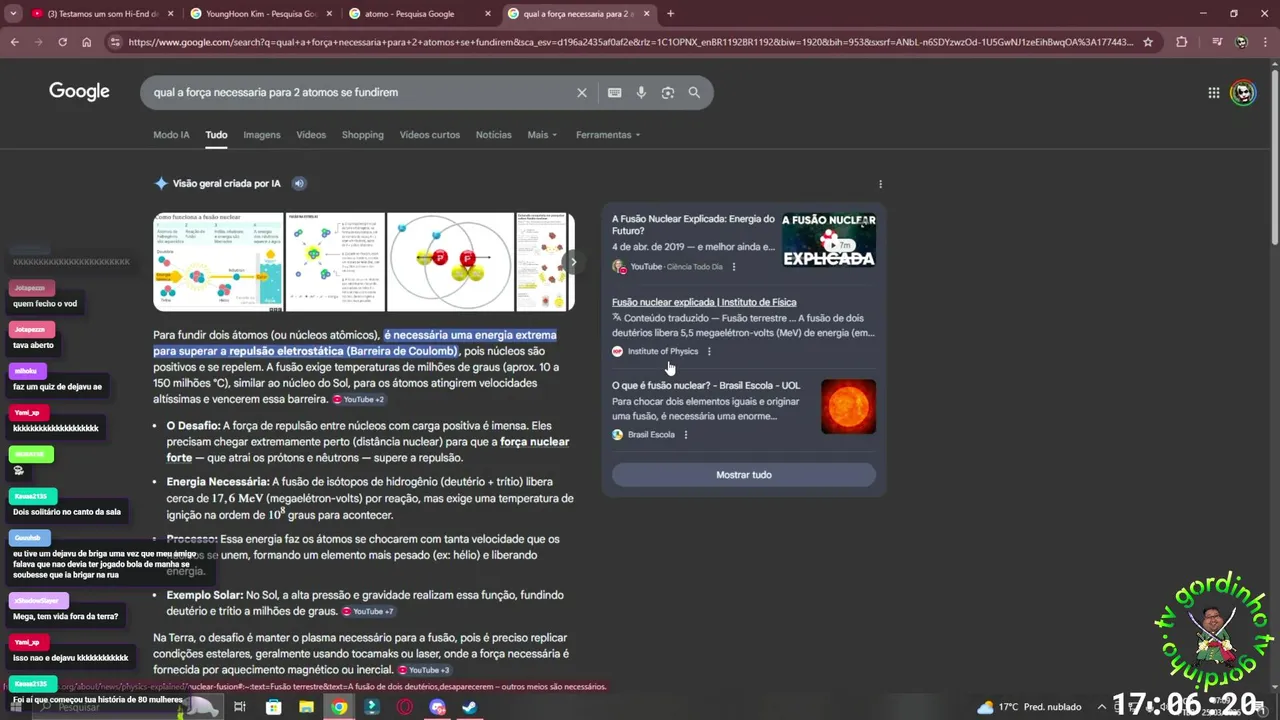This screenshot has height=720, width=1280.
Task: Switch to the 'Testamos um som Hi-End' YouTube tab
Action: pyautogui.click(x=101, y=14)
